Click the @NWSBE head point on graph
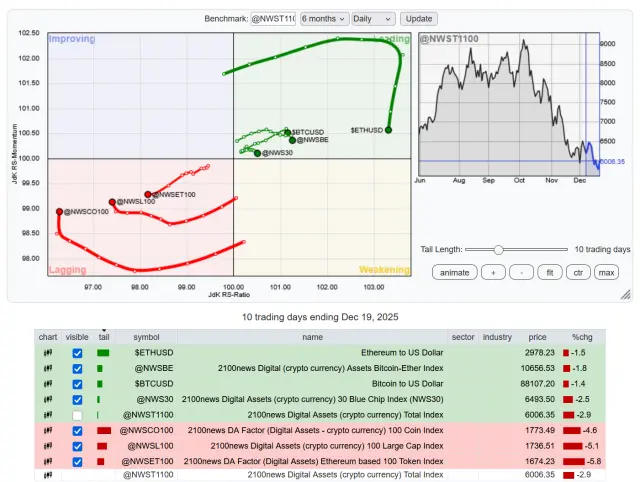640x482 pixels. coord(292,140)
